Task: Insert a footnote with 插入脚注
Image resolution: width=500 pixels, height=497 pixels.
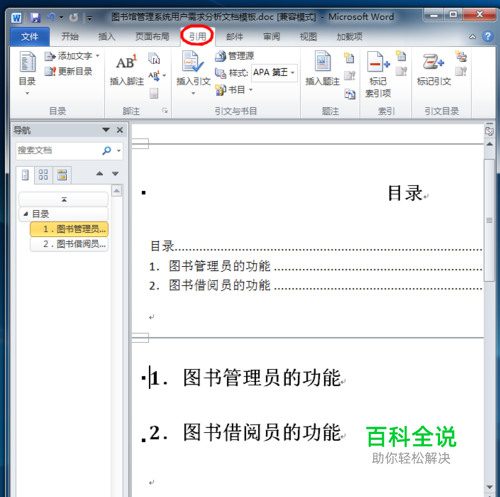Action: (x=127, y=69)
